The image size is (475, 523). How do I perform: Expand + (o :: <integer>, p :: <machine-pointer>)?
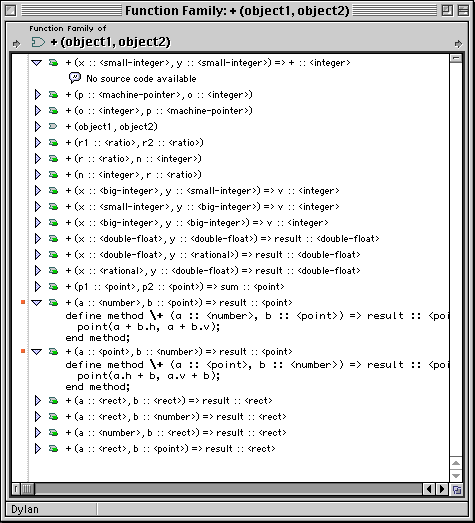coord(38,110)
